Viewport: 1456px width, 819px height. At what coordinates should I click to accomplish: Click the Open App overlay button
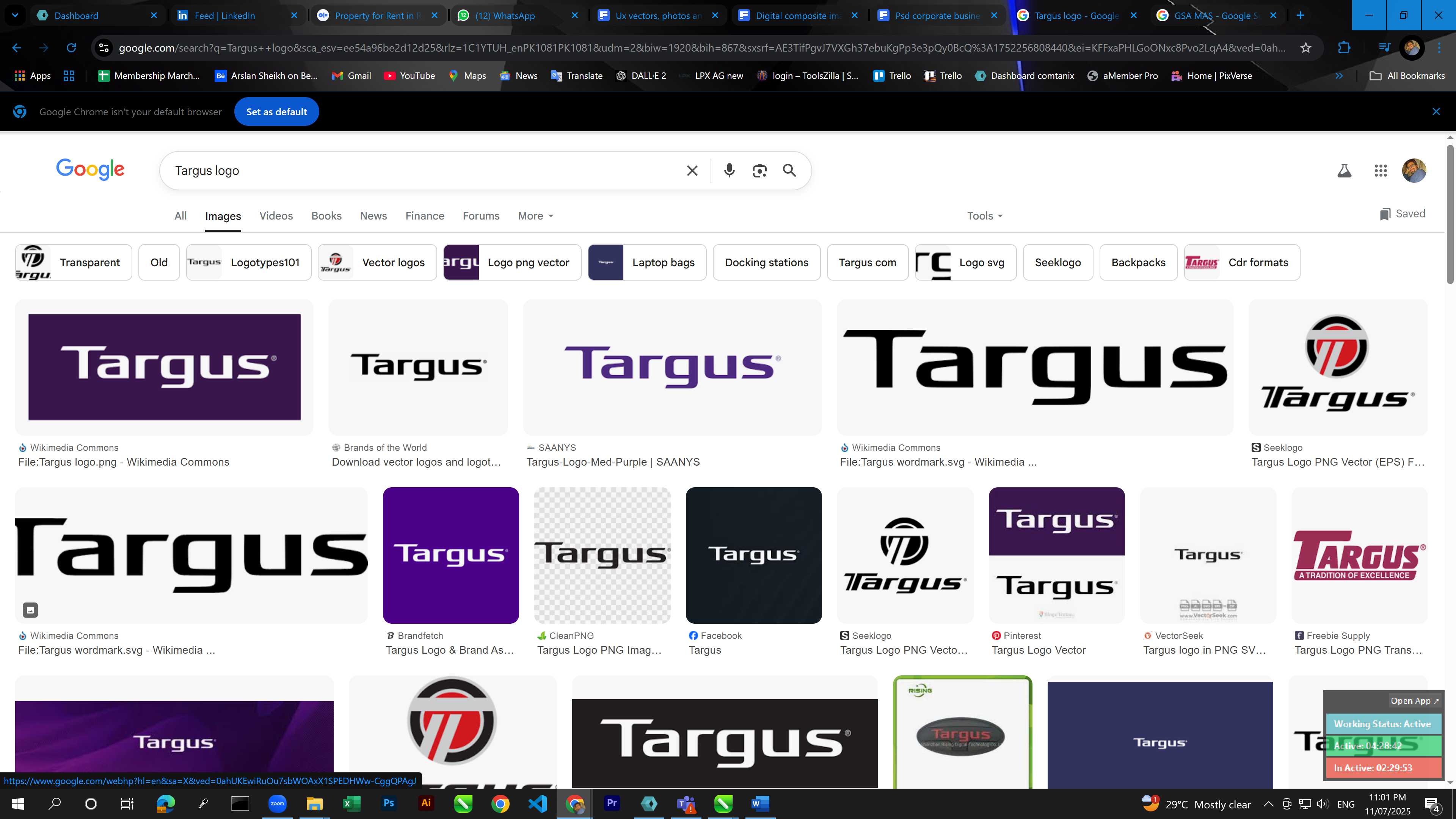coord(1414,701)
